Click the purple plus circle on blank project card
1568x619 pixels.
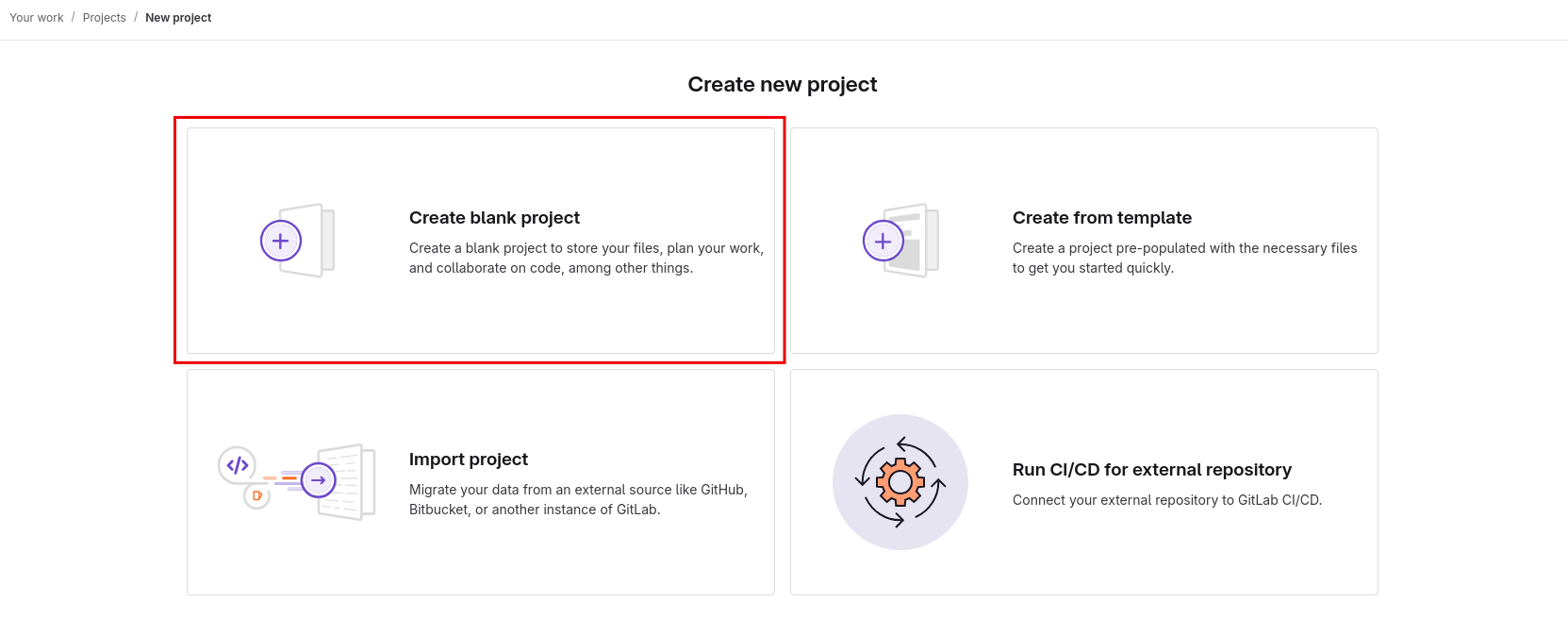click(279, 241)
